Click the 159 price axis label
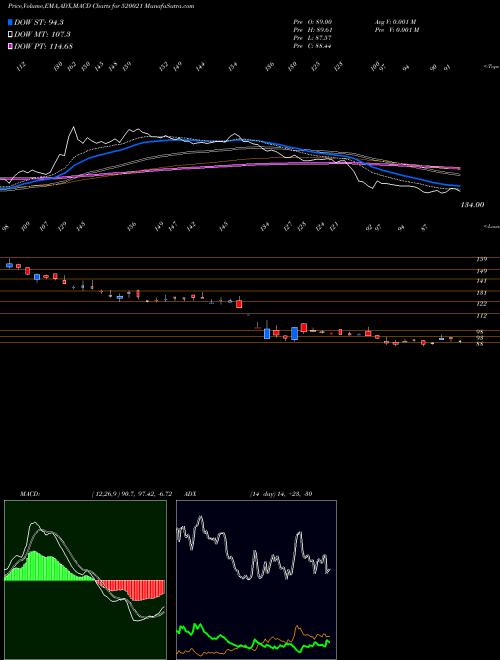The width and height of the screenshot is (500, 660). coord(482,259)
